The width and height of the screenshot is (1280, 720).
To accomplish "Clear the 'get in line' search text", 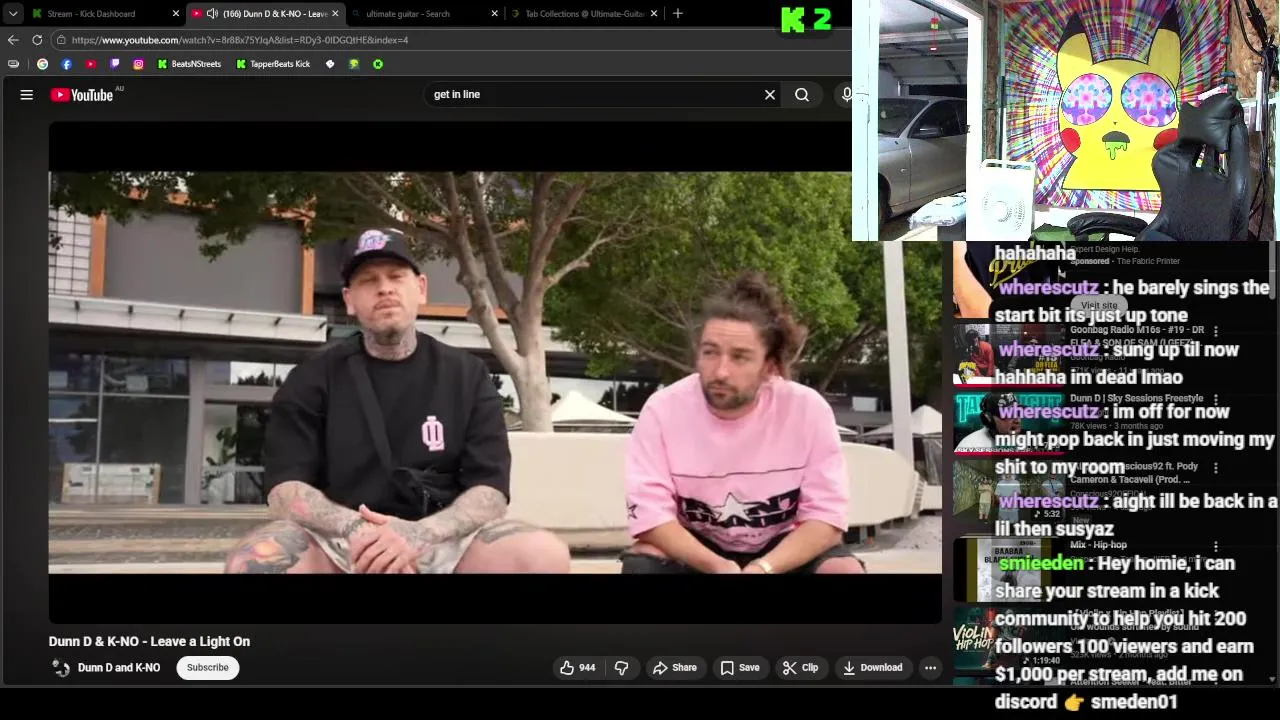I will 770,95.
